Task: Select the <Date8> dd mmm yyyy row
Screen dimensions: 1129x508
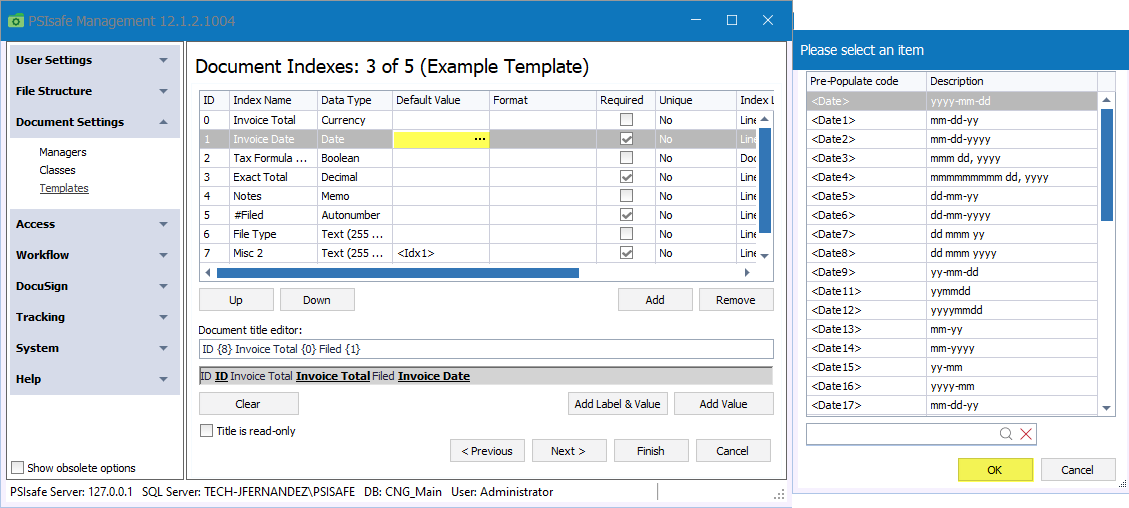Action: coord(951,253)
